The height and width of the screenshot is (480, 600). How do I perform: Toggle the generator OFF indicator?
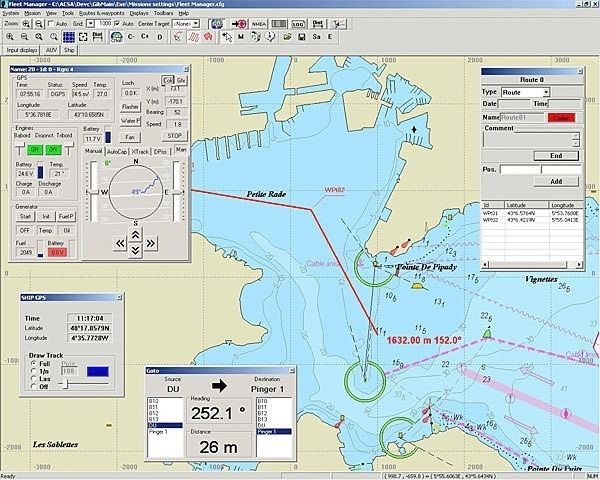click(x=25, y=230)
